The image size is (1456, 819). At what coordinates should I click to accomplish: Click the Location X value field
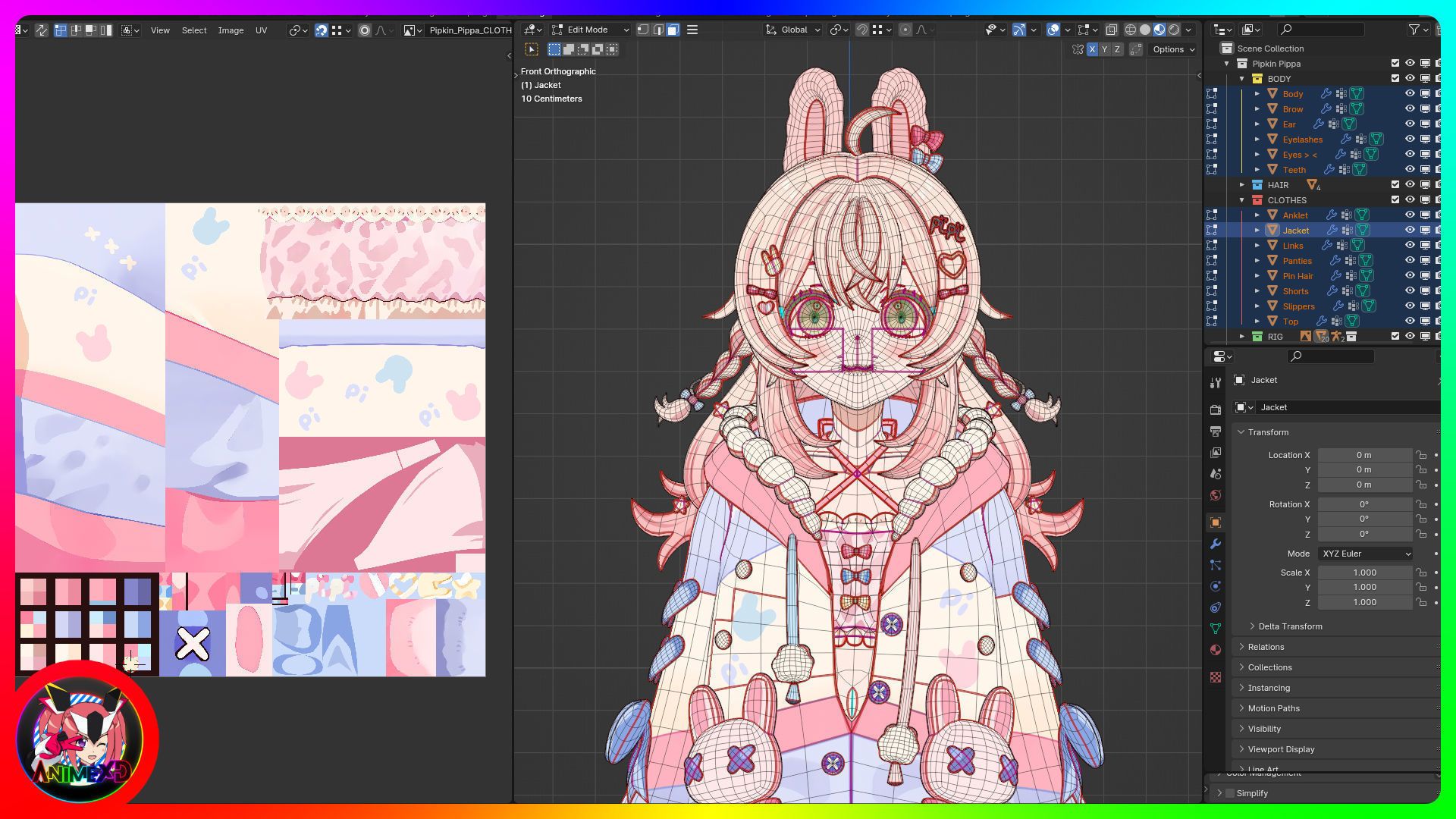point(1363,455)
